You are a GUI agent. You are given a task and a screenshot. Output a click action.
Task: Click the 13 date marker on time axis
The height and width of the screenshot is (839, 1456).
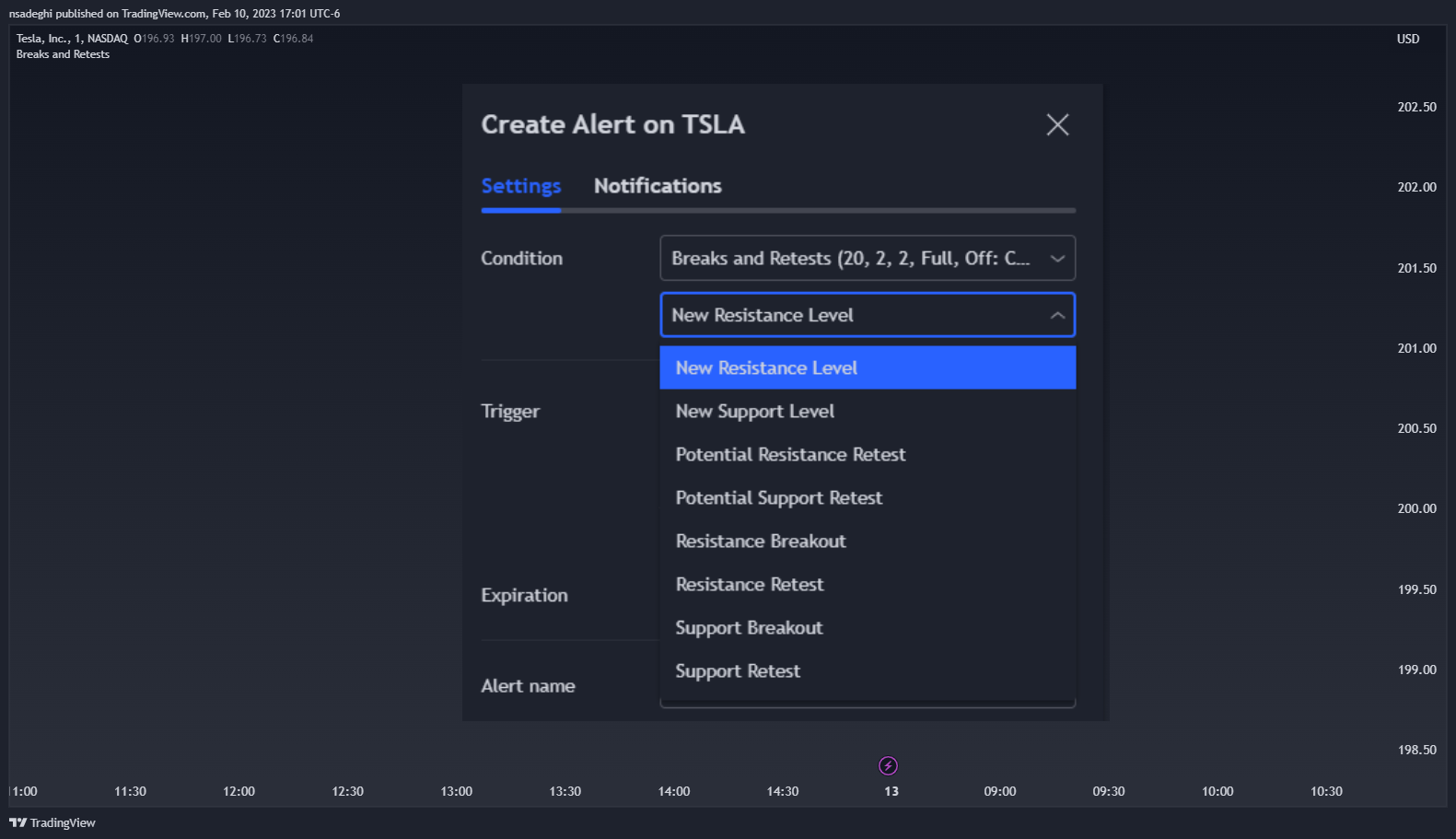tap(891, 791)
